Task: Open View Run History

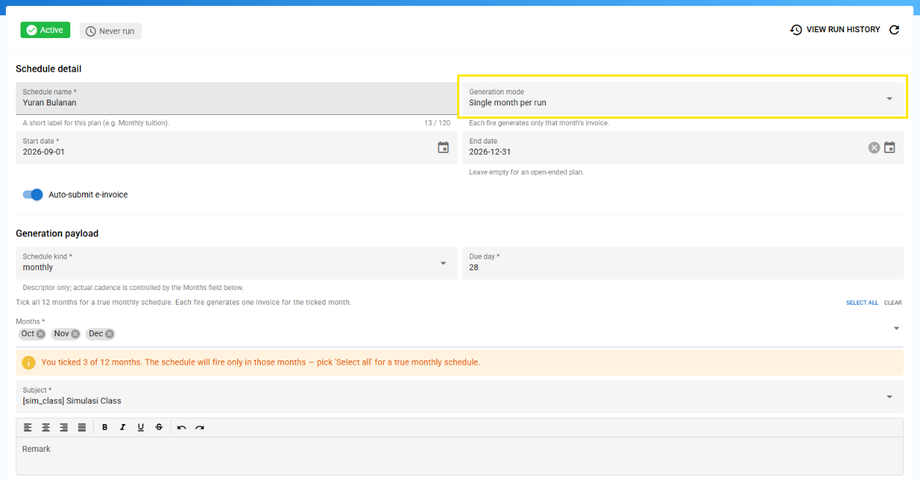Action: [x=835, y=29]
